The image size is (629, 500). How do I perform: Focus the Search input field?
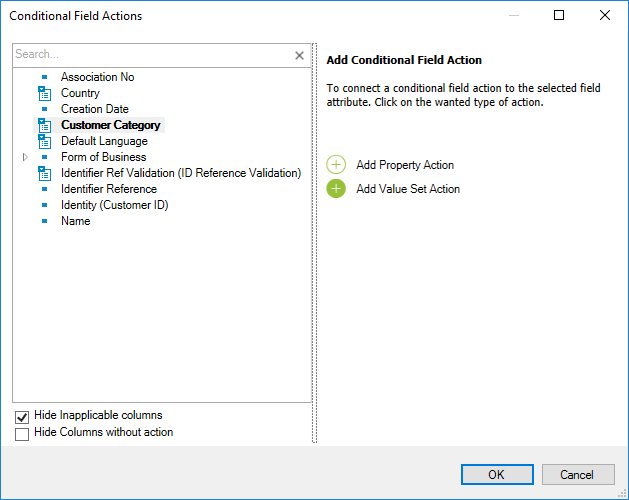152,55
